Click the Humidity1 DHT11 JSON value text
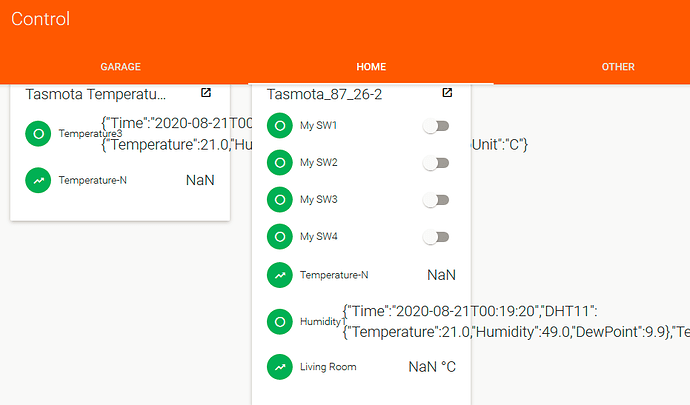This screenshot has height=405, width=690. click(516, 322)
